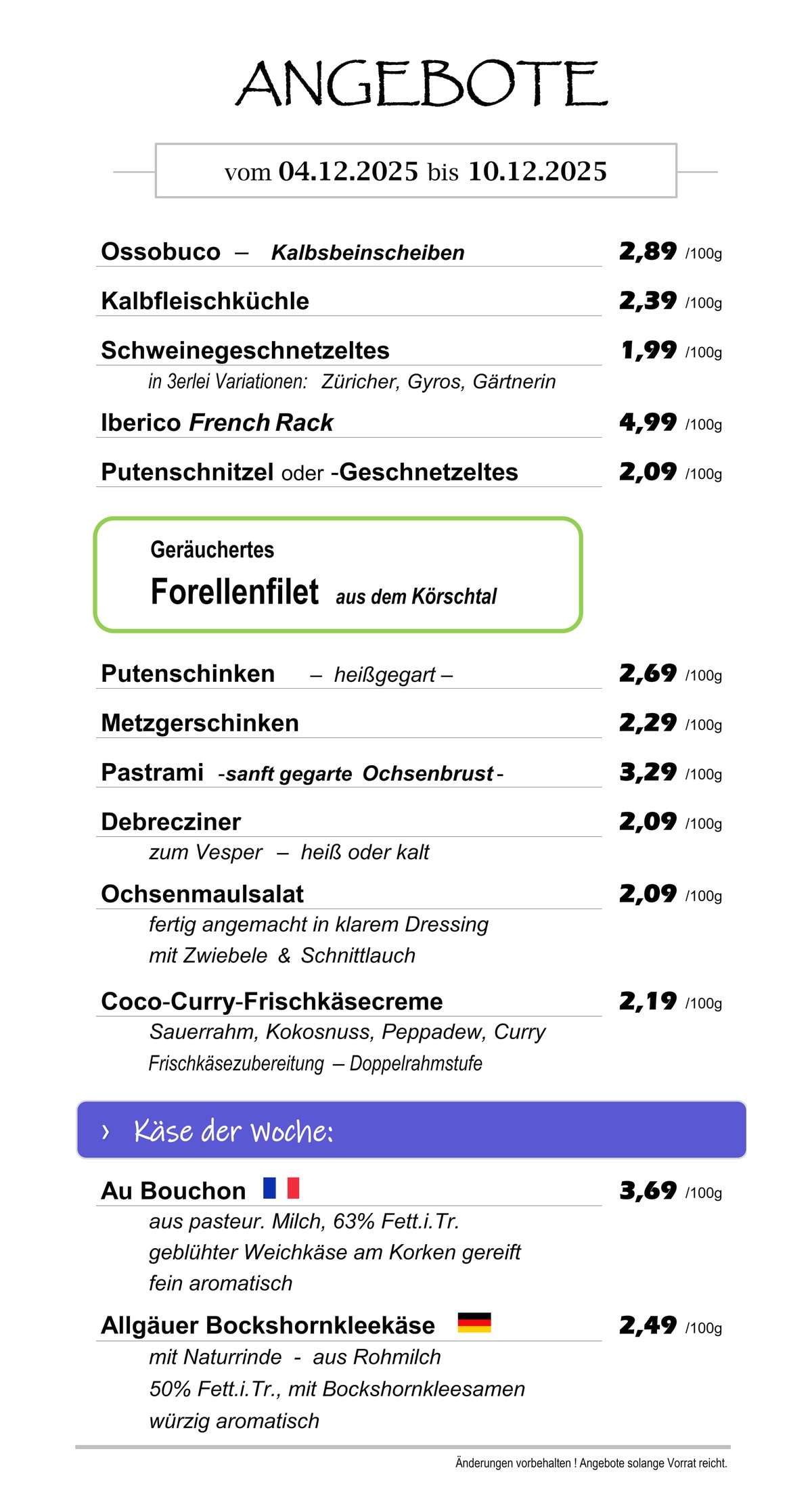
Task: Select the ANGEBOTE title heading
Action: click(421, 84)
